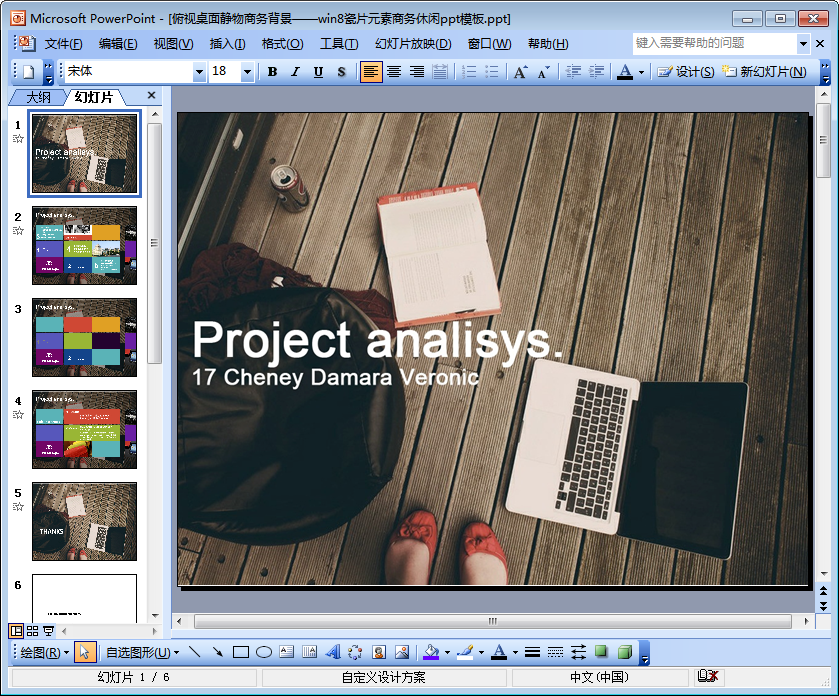Open 格式(O) menu

coord(283,44)
